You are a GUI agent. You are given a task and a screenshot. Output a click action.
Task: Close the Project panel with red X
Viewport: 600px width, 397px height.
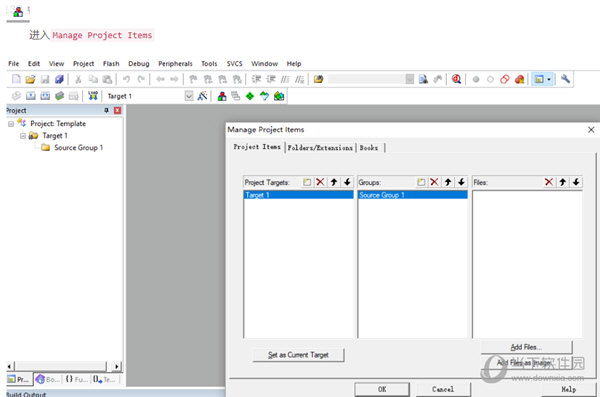[117, 110]
